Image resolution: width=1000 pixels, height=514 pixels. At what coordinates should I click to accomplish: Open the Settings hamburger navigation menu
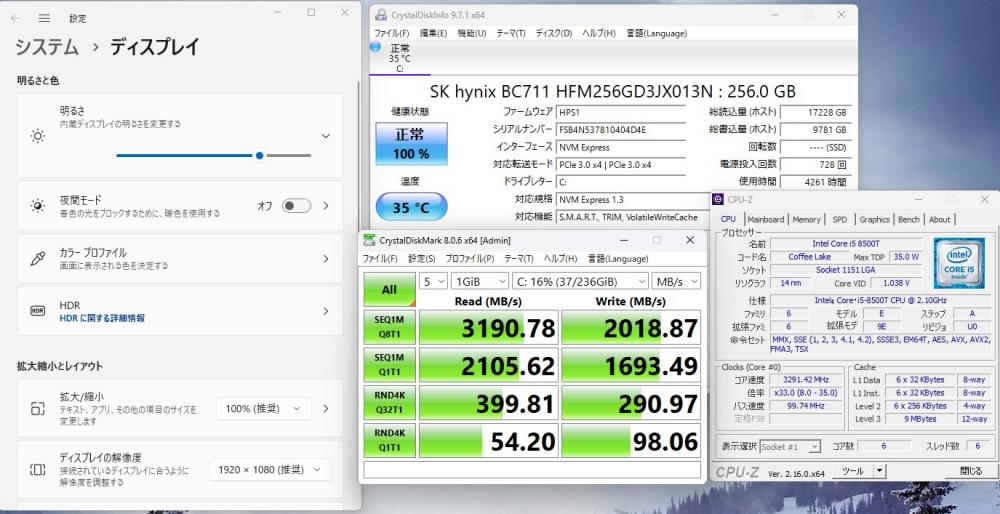44,18
